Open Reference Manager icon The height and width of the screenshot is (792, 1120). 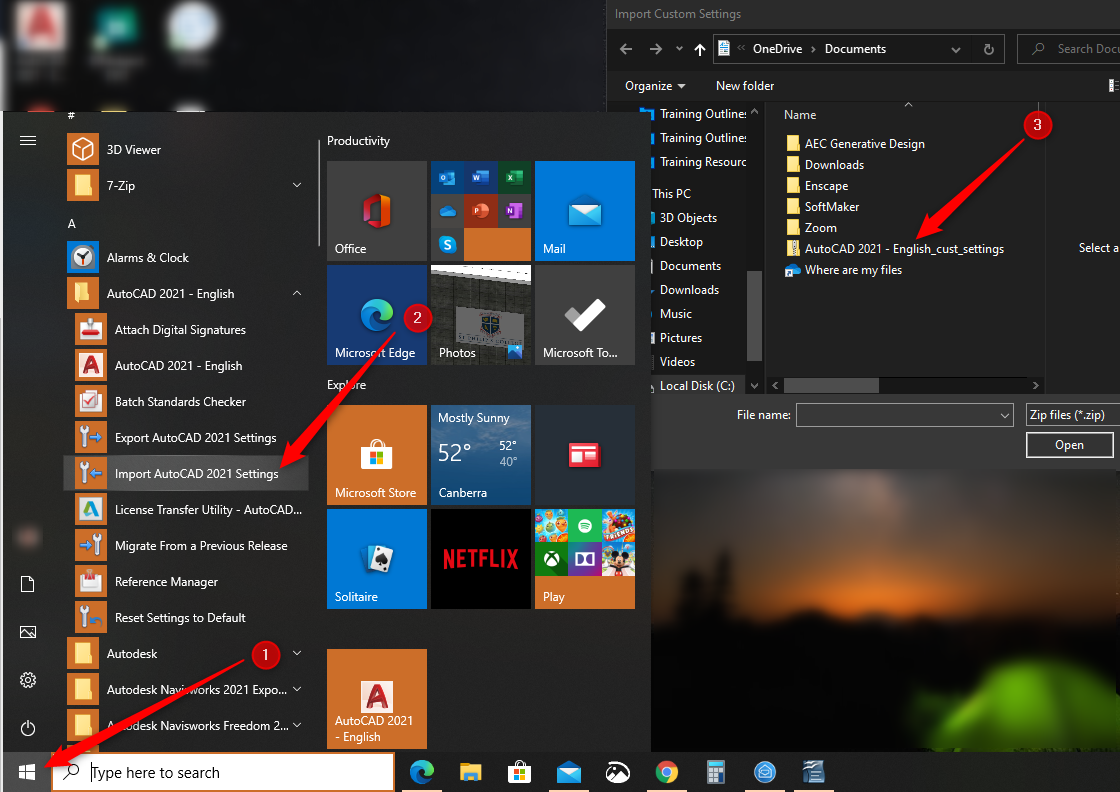91,581
